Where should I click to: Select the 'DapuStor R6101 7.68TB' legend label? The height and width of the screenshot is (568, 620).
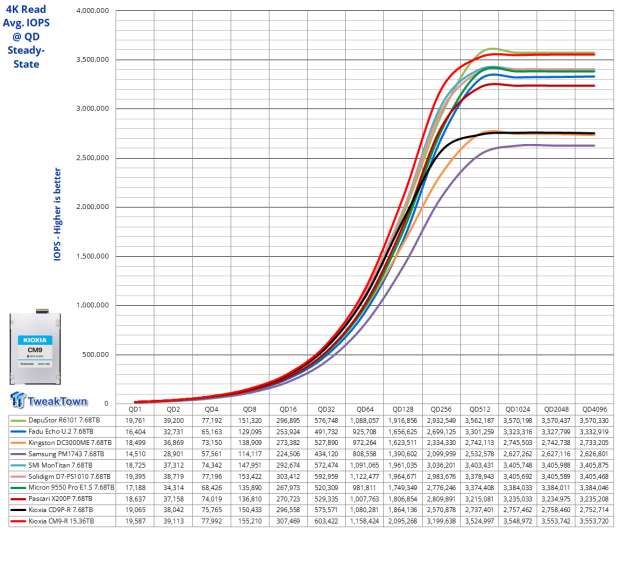coord(64,420)
